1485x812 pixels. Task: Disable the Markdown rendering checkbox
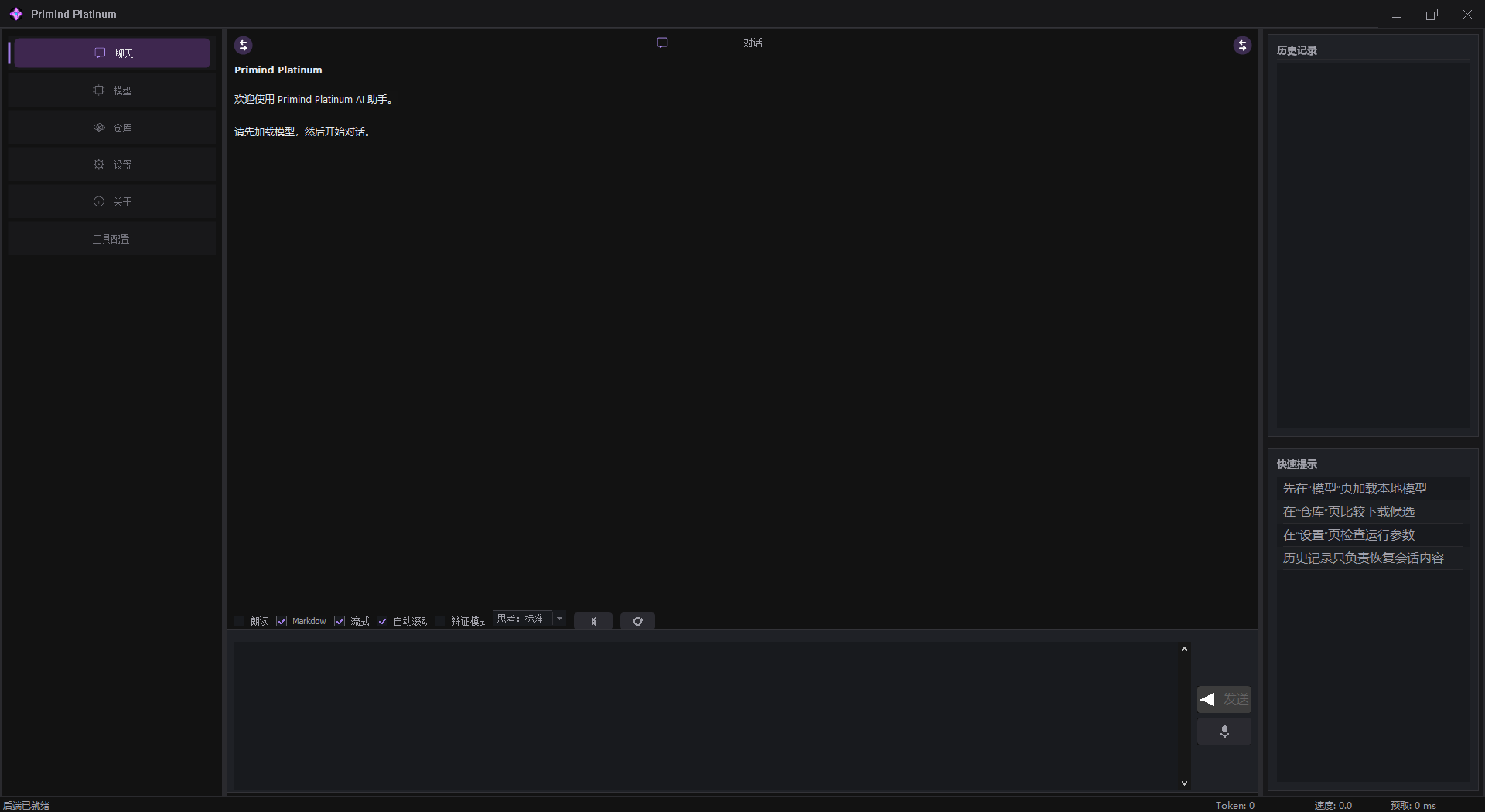click(282, 621)
